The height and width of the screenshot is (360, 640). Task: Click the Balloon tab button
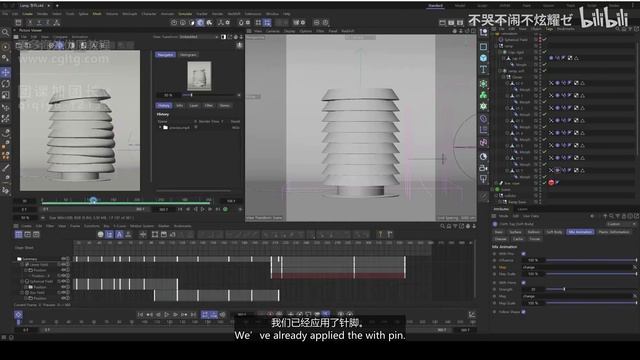click(534, 232)
